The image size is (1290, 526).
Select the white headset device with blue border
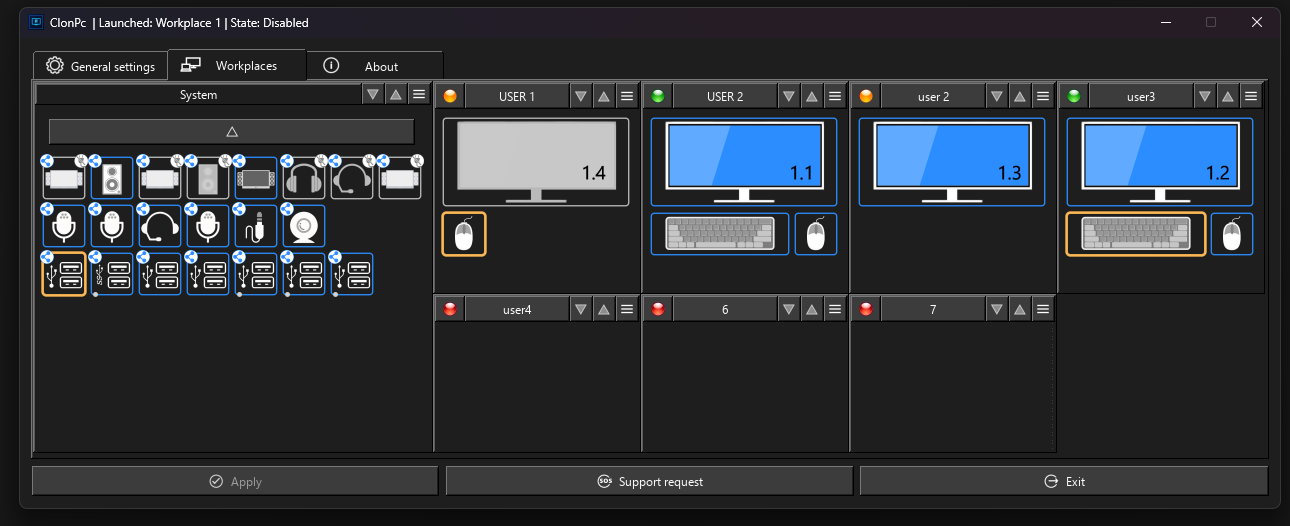pyautogui.click(x=160, y=226)
